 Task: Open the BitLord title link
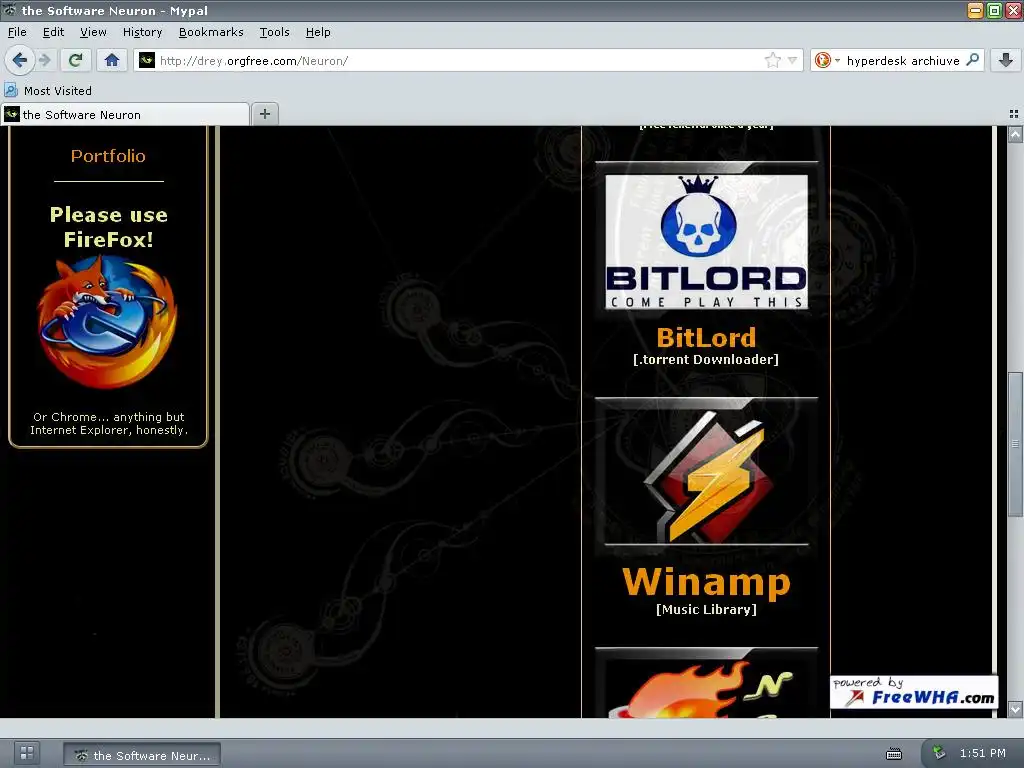point(706,338)
